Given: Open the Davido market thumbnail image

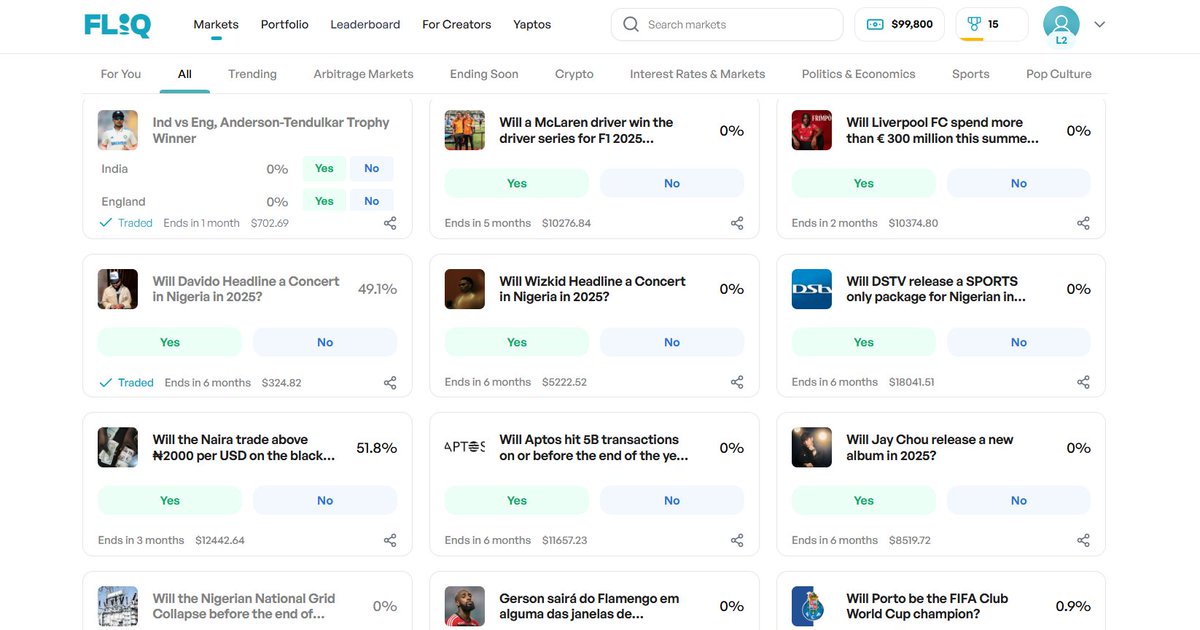Looking at the screenshot, I should pyautogui.click(x=118, y=289).
